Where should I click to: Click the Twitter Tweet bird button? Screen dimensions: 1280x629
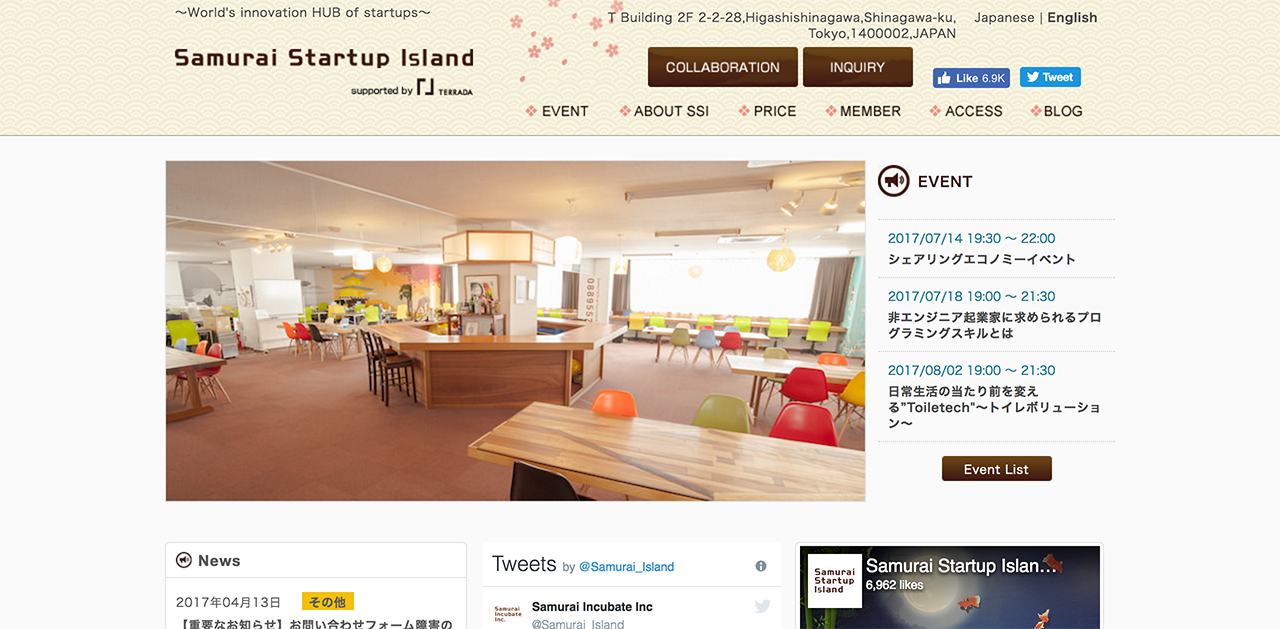[x=1050, y=77]
